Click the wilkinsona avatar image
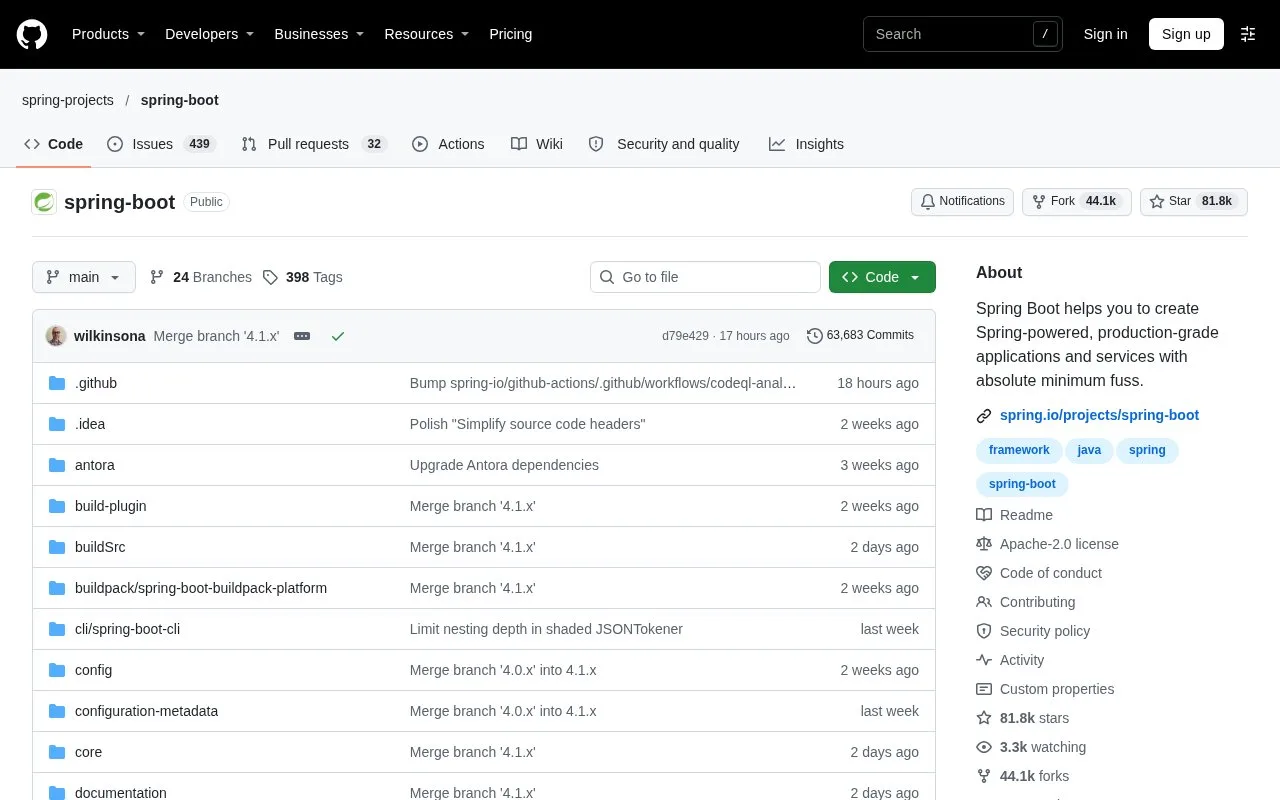The image size is (1280, 800). [56, 336]
